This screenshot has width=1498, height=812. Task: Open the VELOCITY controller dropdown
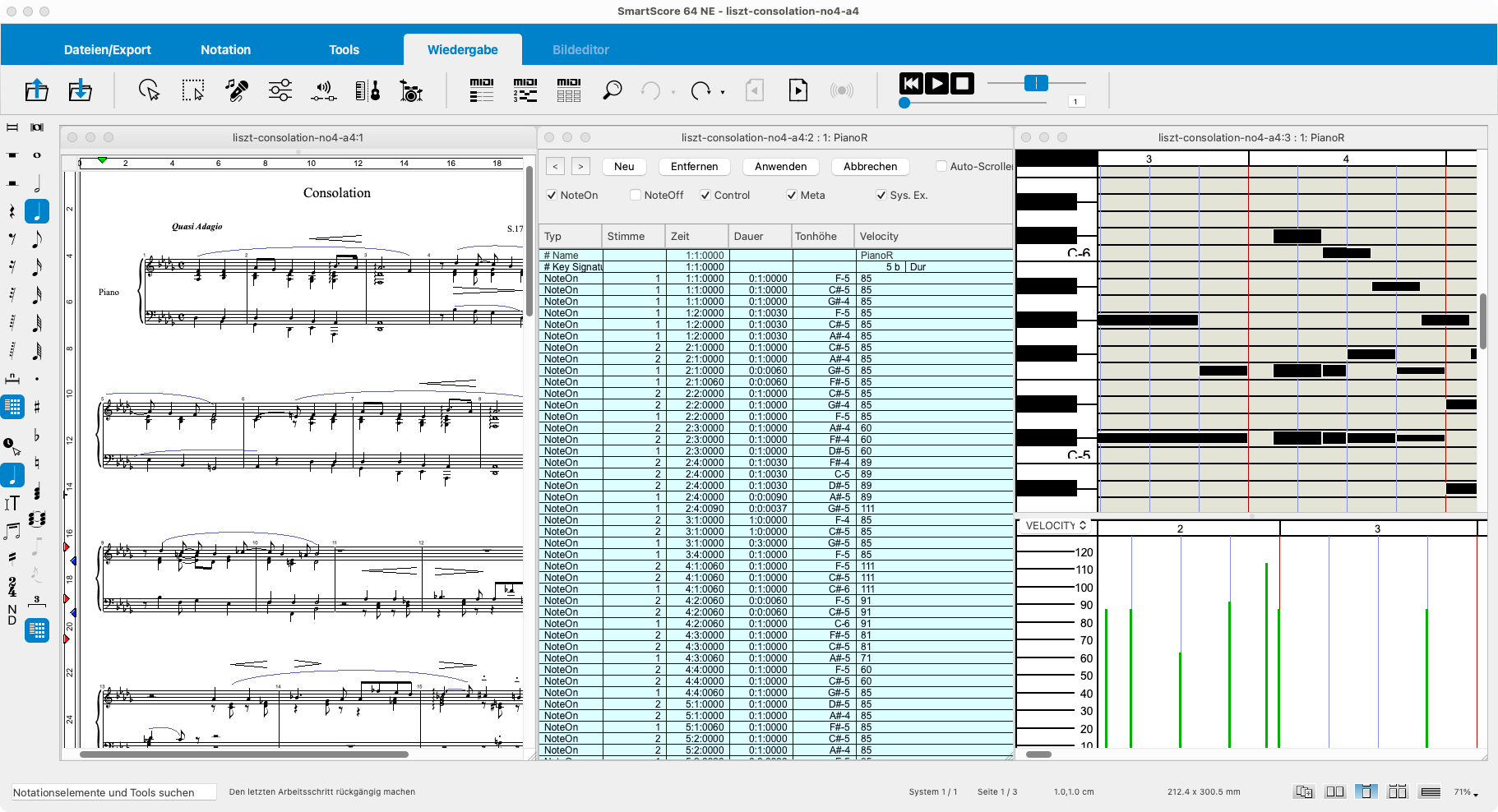pyautogui.click(x=1056, y=526)
